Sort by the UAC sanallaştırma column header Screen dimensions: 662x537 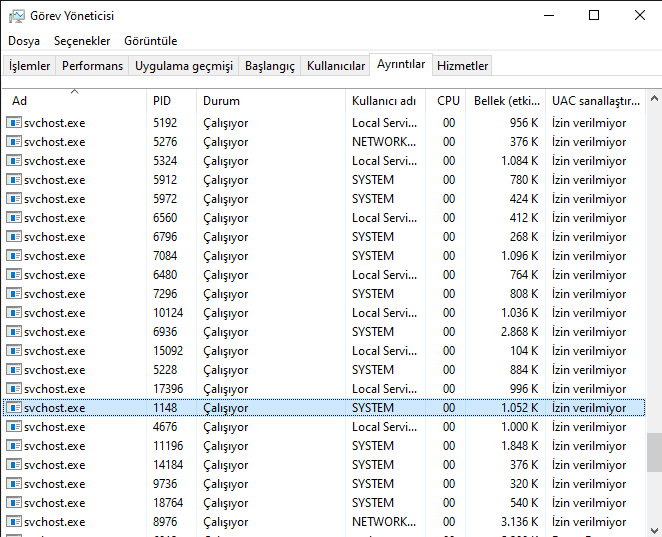(x=595, y=101)
